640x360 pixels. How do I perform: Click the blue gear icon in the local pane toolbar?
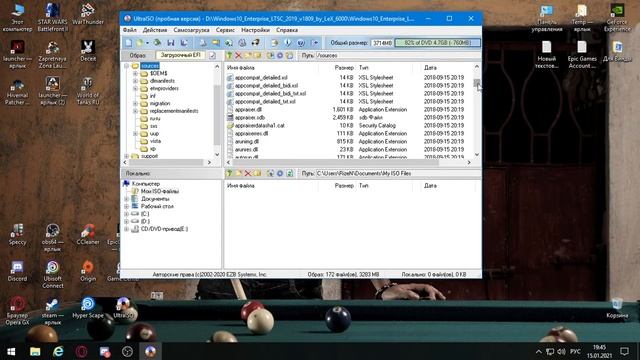(280, 173)
